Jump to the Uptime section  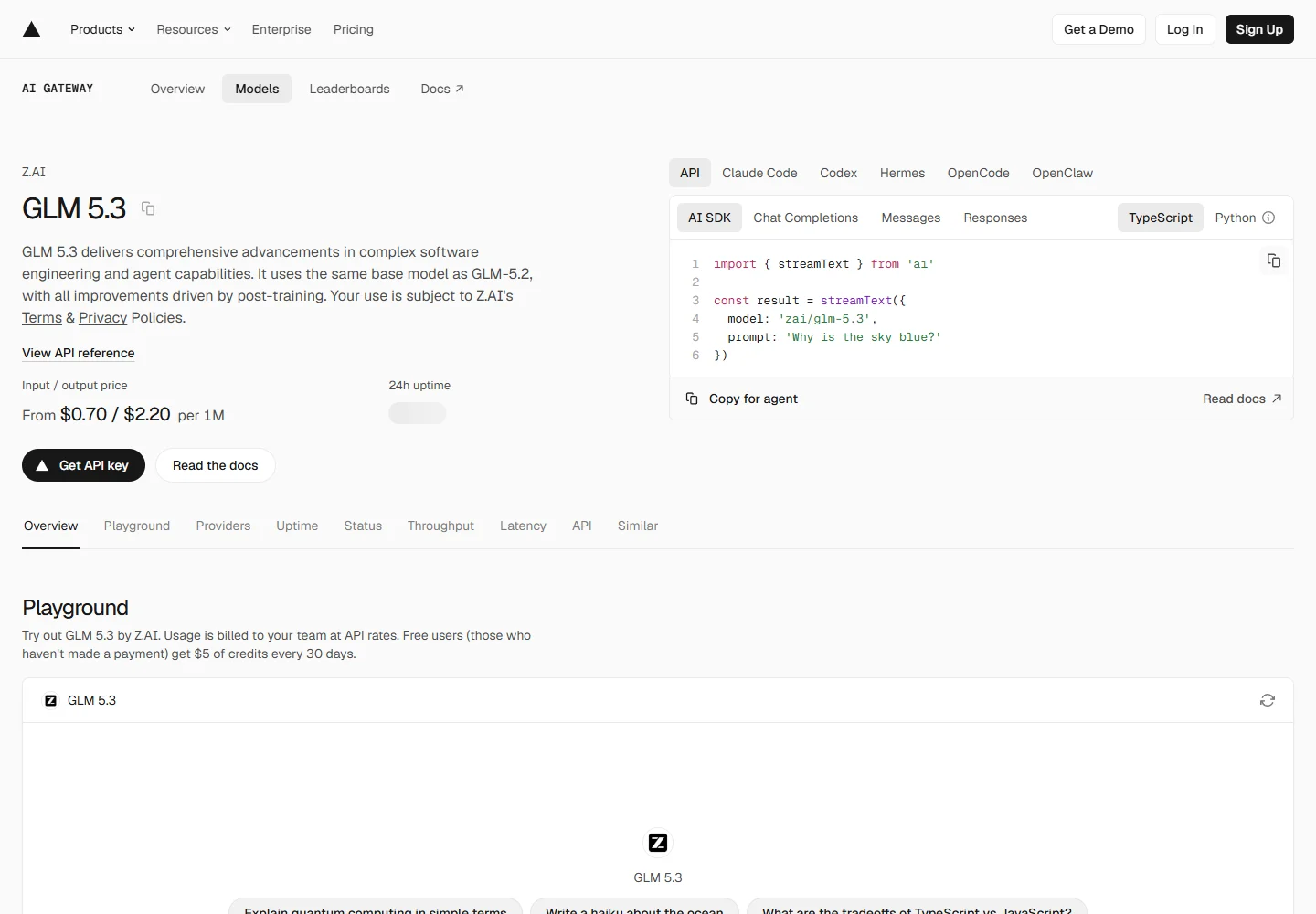(297, 526)
